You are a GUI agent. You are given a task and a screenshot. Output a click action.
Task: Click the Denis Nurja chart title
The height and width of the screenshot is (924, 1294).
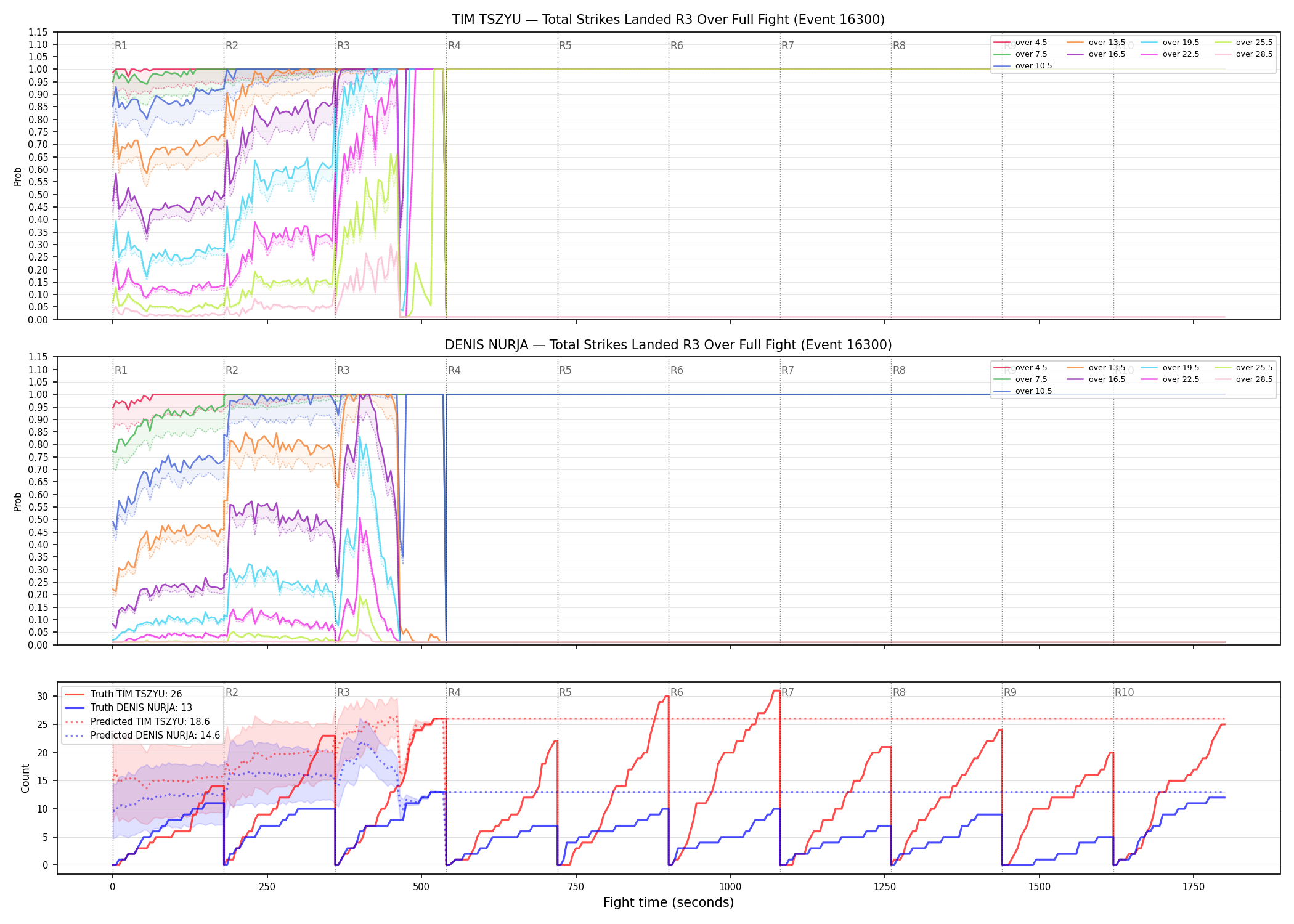669,345
